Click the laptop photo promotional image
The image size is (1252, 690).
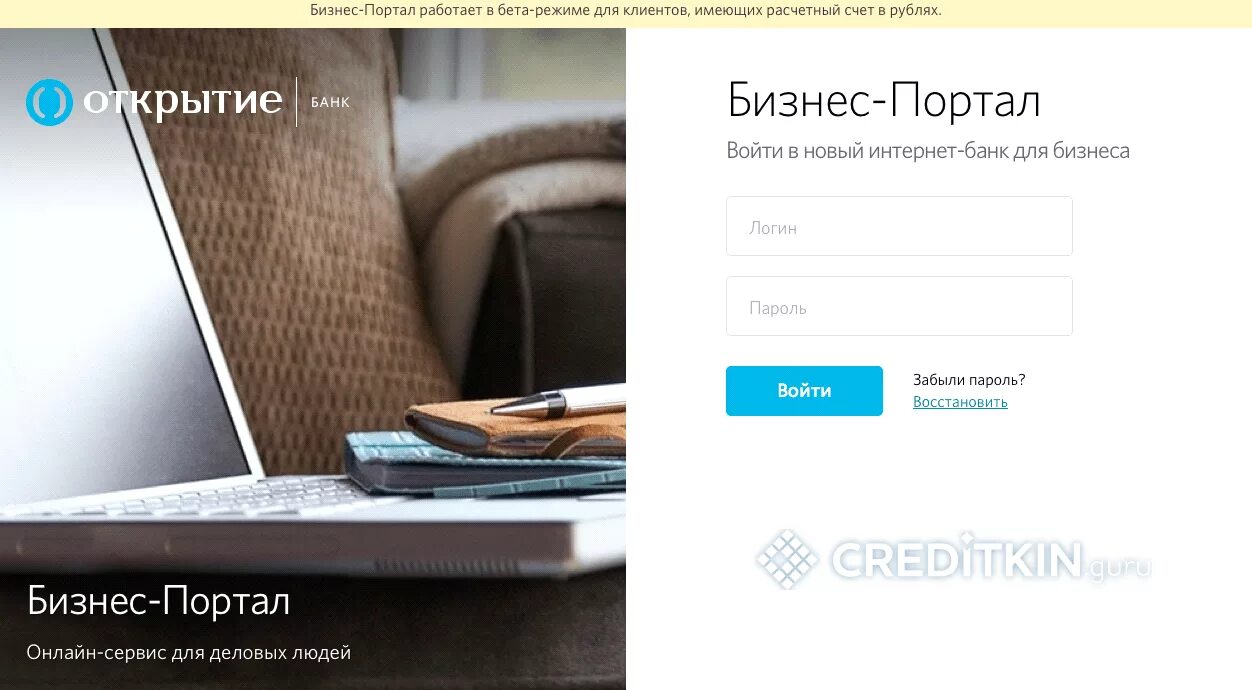point(313,358)
